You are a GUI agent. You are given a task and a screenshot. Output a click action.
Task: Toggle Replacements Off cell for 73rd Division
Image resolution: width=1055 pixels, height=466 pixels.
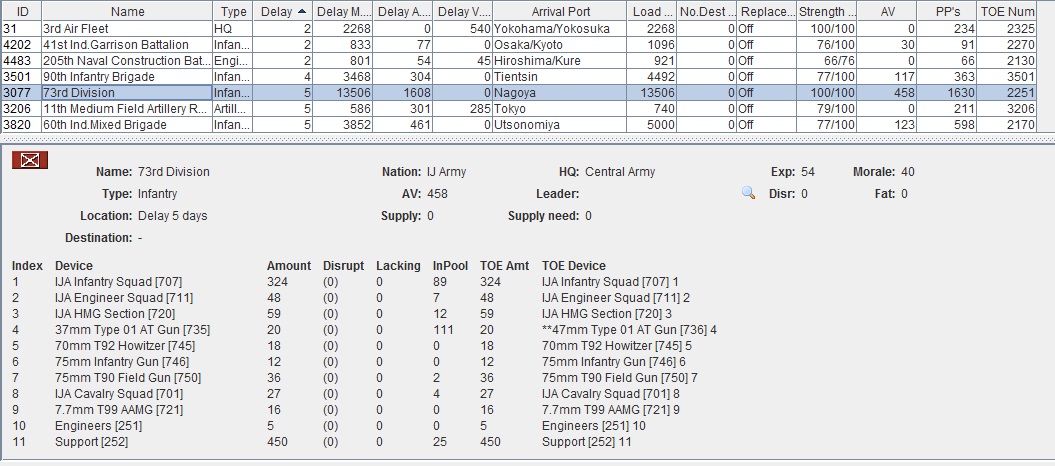[x=764, y=93]
